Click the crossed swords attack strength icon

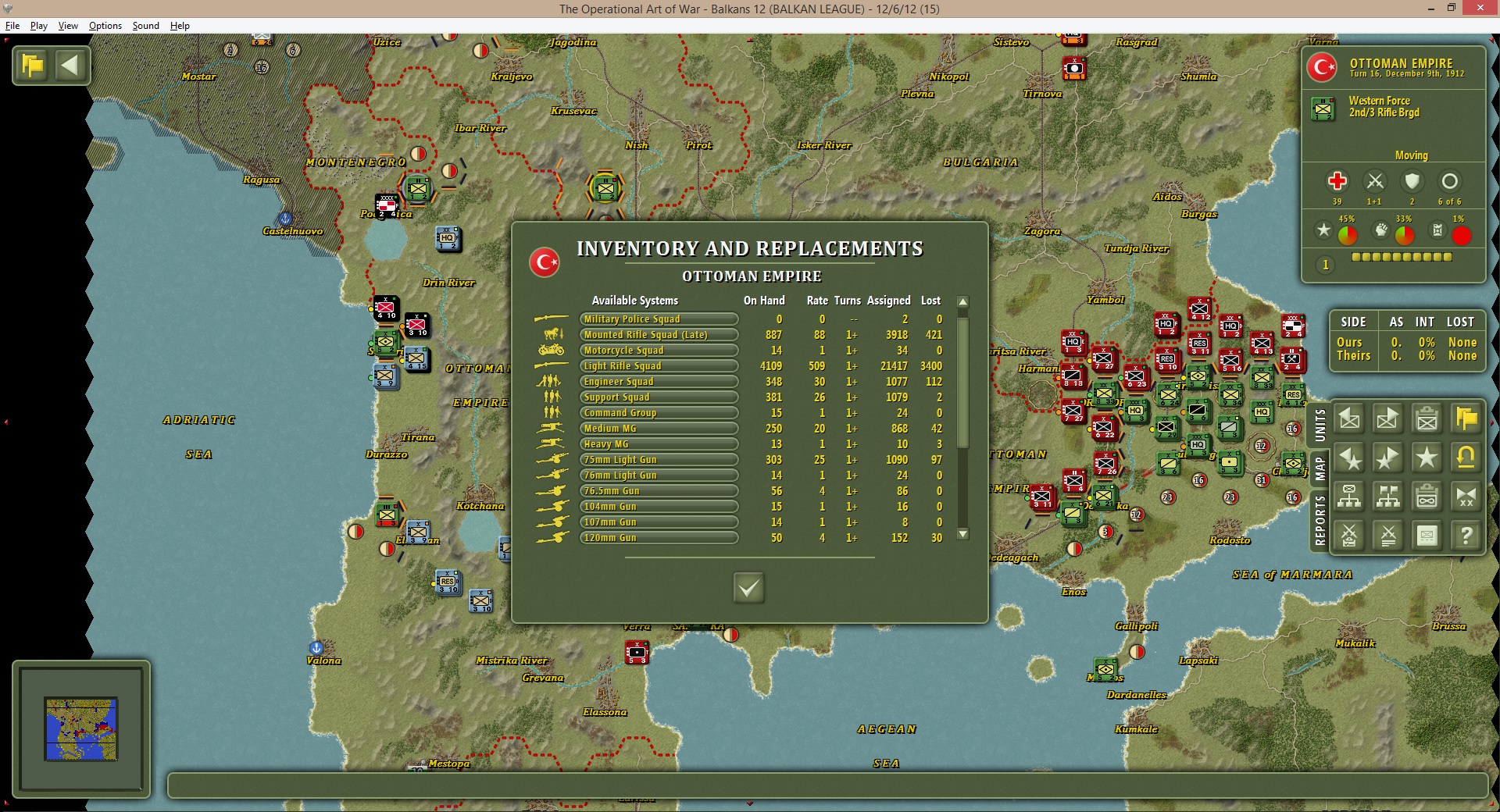(1374, 181)
